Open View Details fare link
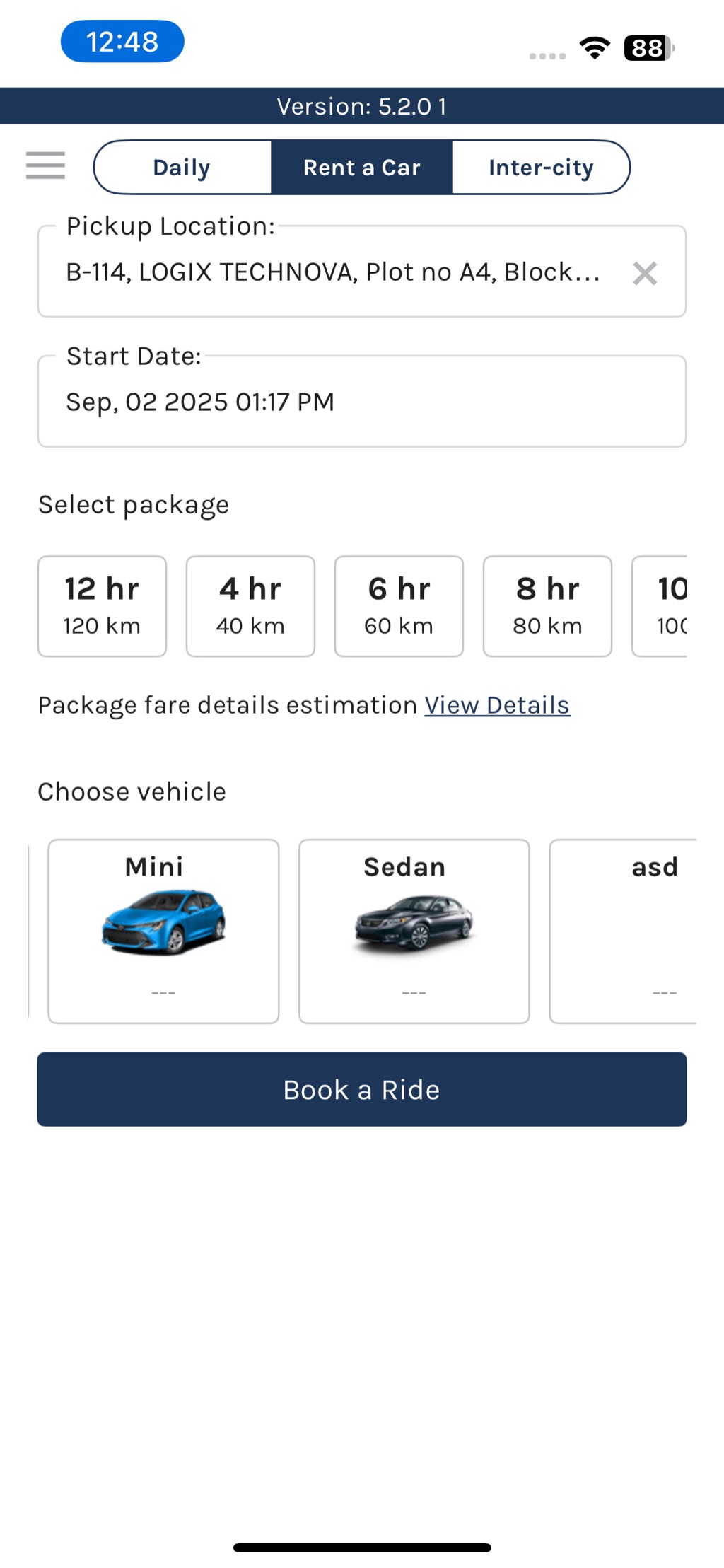 (x=497, y=705)
